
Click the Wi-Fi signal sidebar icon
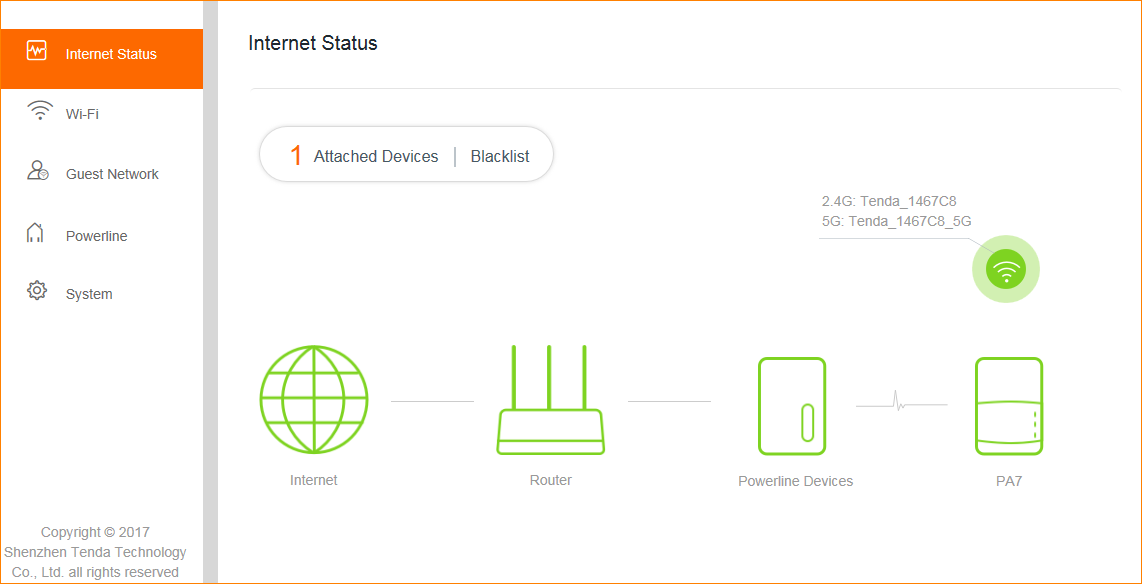[x=39, y=111]
